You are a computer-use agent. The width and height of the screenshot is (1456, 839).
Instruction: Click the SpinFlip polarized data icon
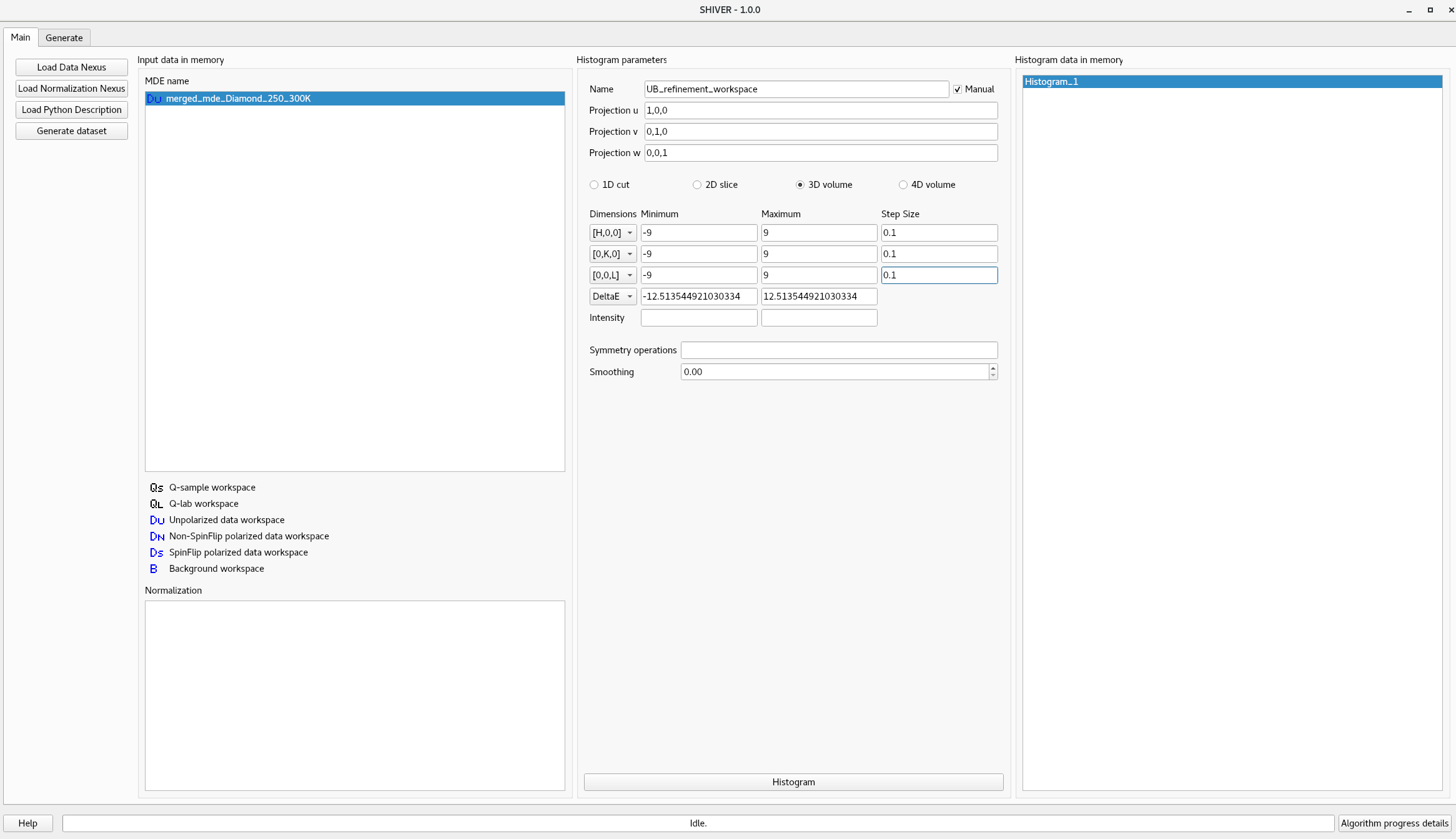tap(156, 552)
